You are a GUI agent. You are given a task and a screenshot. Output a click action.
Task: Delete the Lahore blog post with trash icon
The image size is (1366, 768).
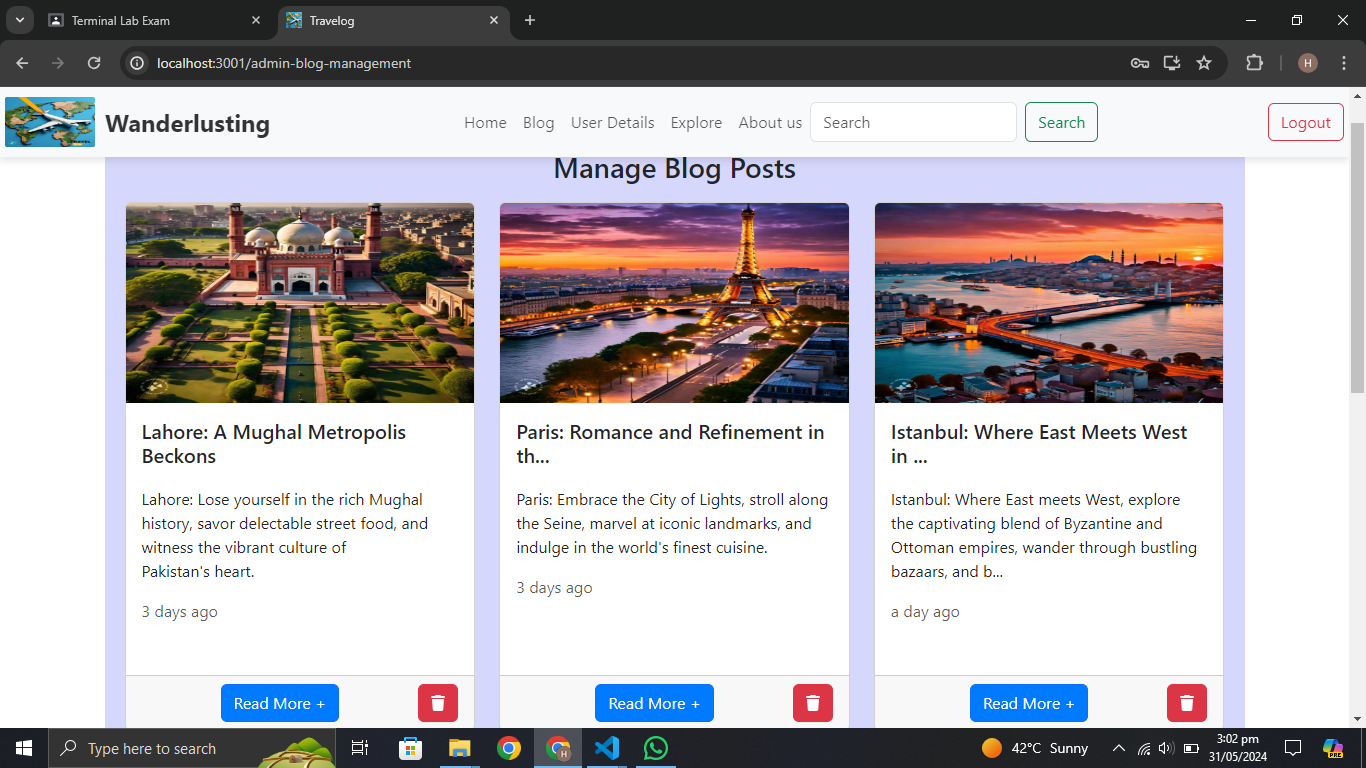[438, 703]
